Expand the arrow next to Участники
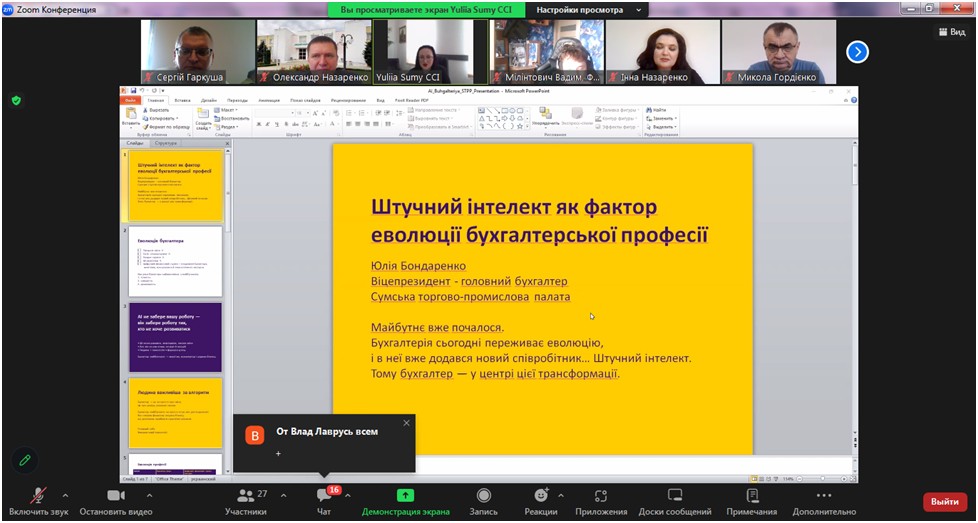Image resolution: width=978 pixels, height=523 pixels. [x=283, y=495]
